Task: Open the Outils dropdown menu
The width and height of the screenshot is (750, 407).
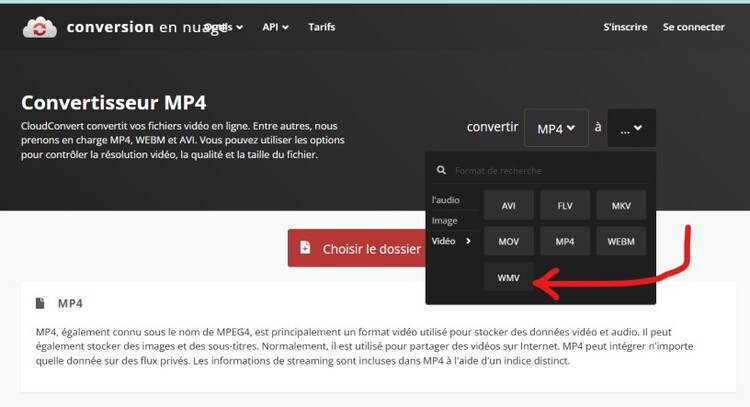Action: [224, 27]
